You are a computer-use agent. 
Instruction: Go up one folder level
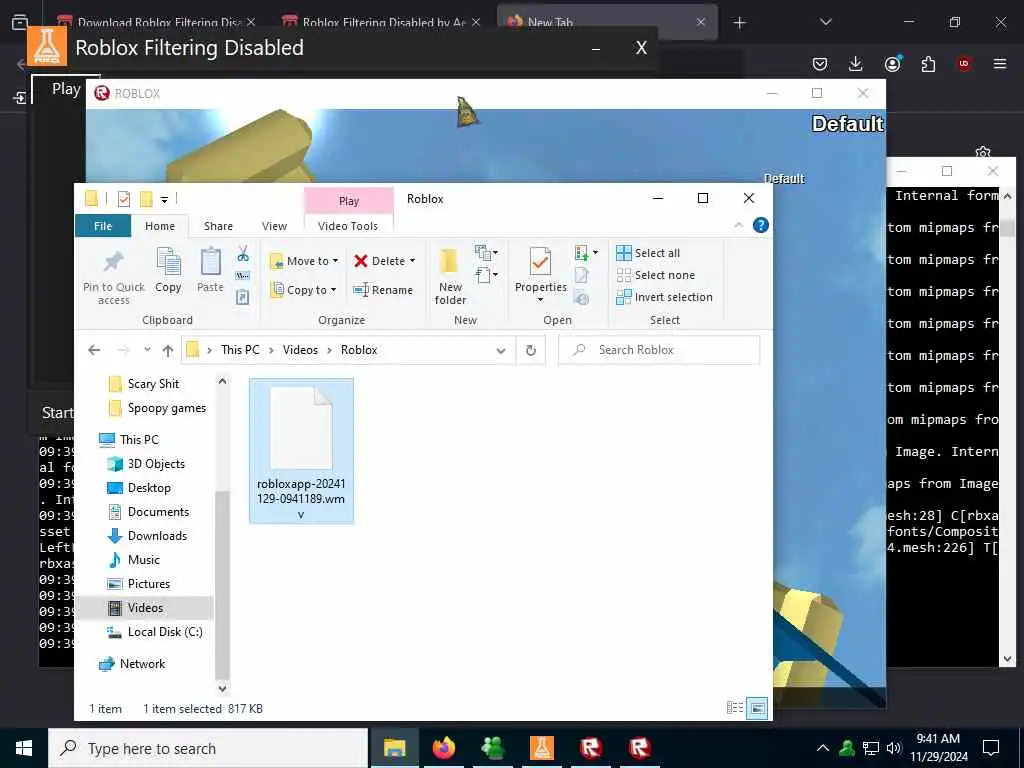[168, 351]
